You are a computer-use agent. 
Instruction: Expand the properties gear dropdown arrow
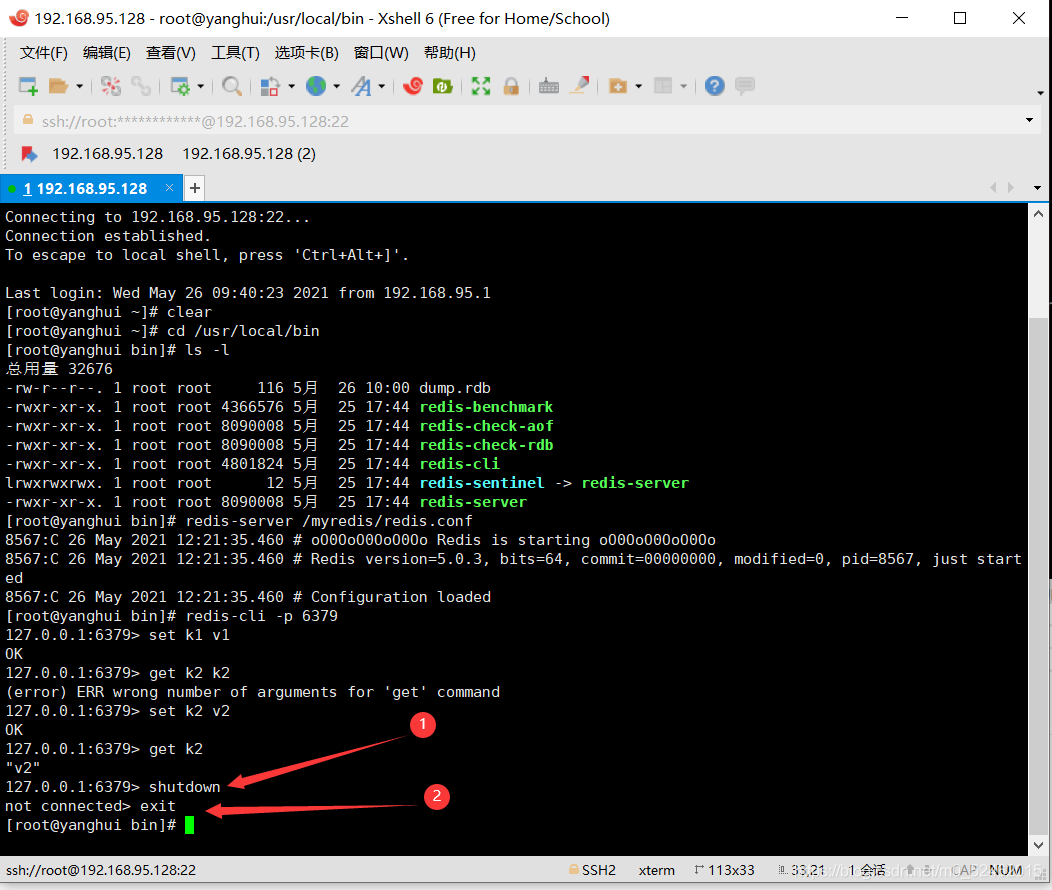pos(201,87)
